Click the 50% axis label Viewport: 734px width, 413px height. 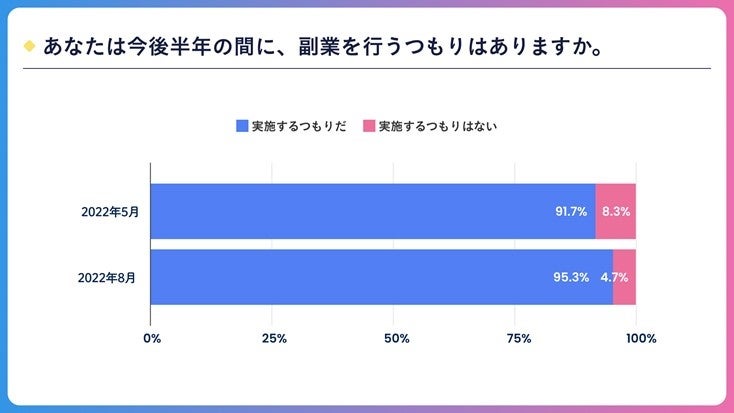point(395,339)
